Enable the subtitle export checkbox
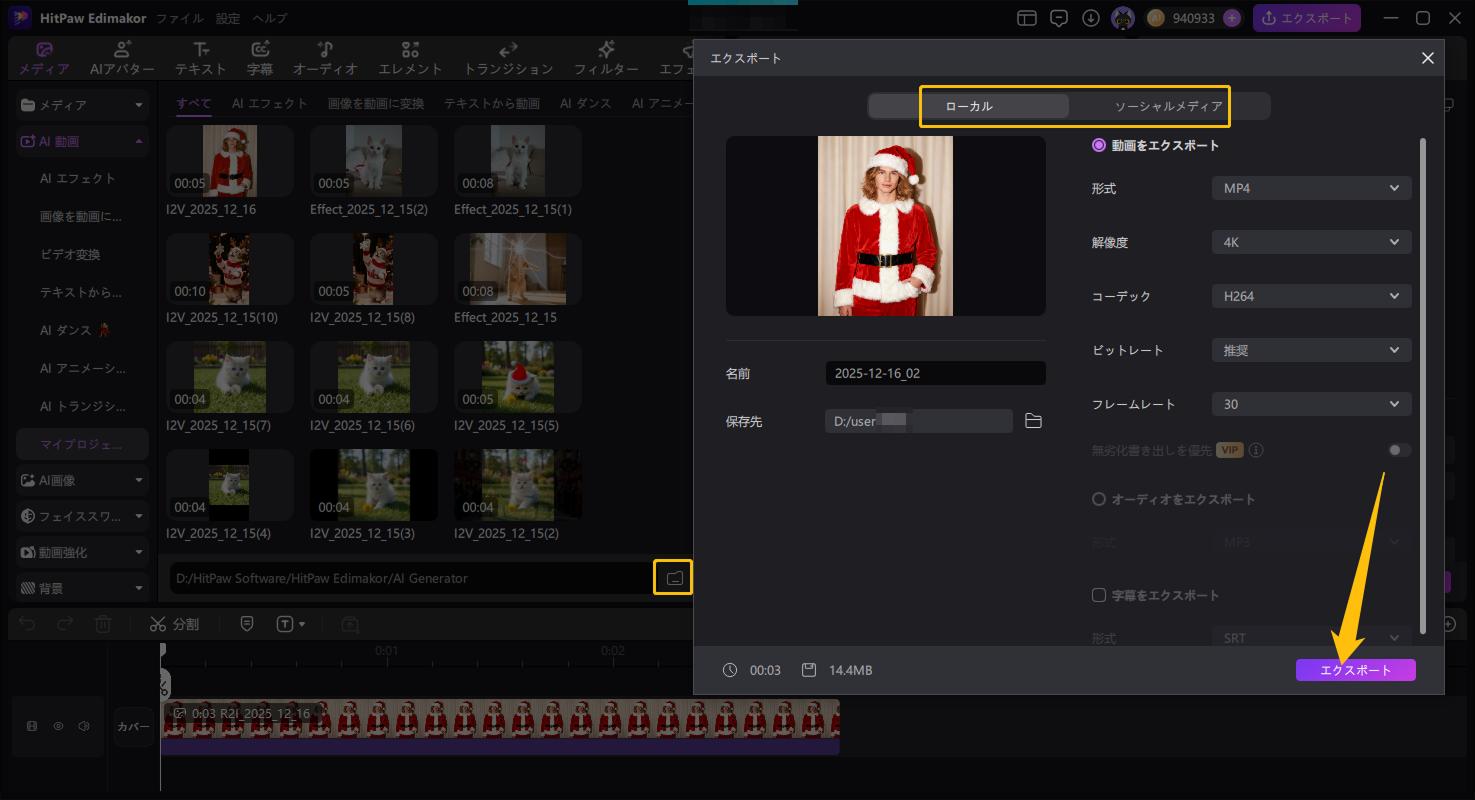This screenshot has width=1475, height=800. point(1099,595)
